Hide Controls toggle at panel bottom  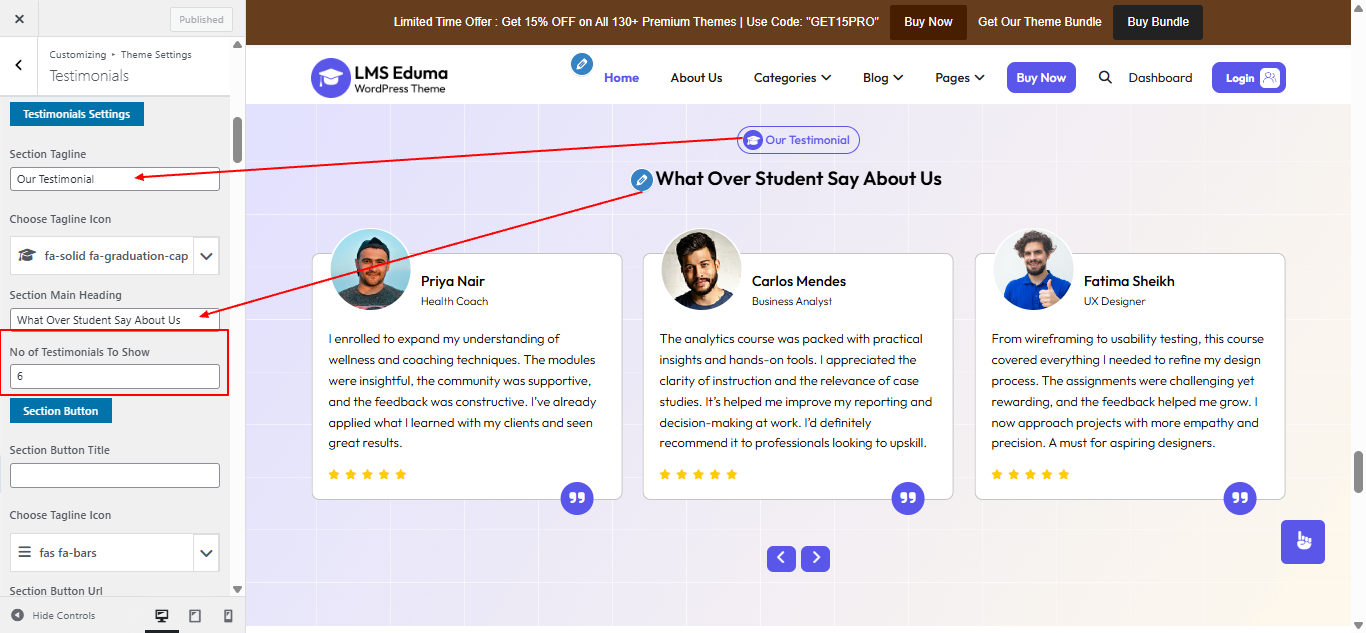tap(53, 616)
